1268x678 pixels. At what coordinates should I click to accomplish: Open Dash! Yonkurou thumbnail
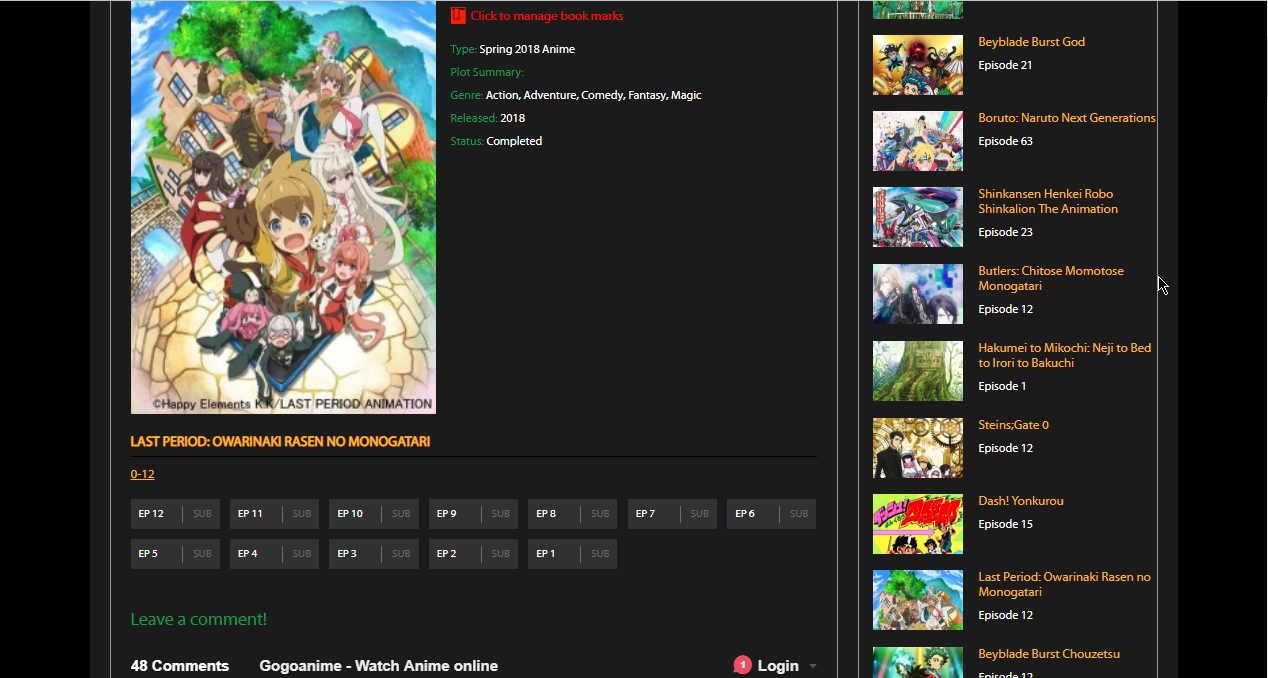[x=917, y=524]
